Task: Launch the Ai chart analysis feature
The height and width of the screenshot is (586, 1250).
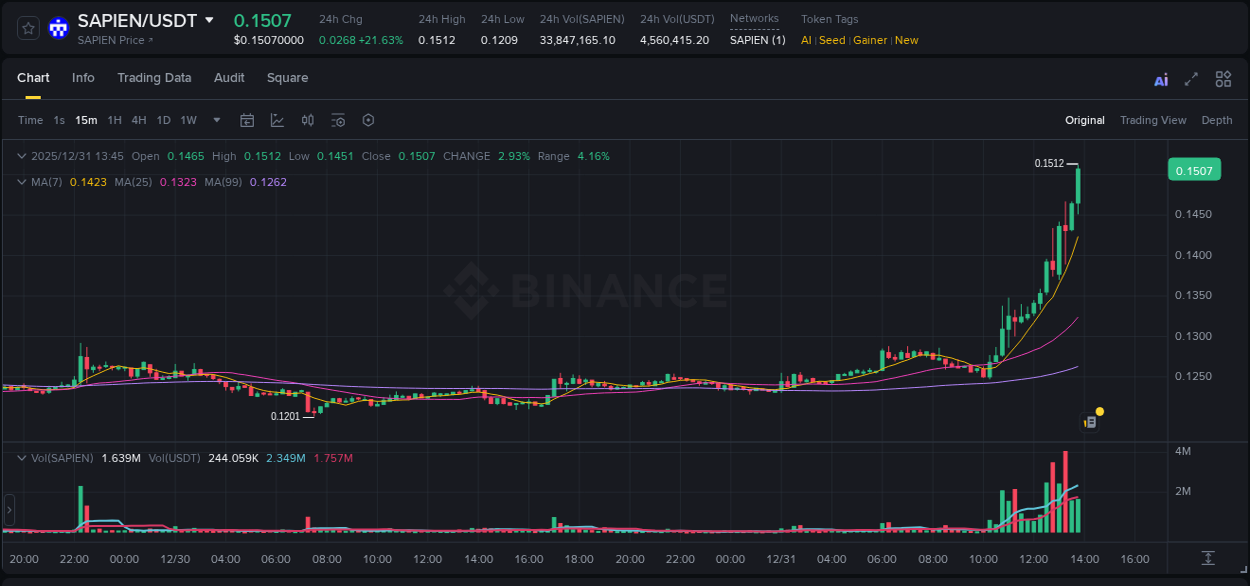Action: (1161, 79)
